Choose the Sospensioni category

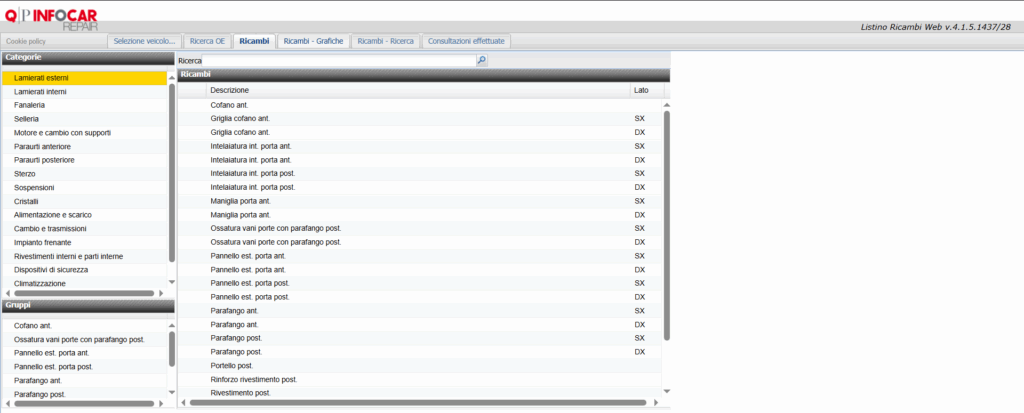[x=84, y=188]
